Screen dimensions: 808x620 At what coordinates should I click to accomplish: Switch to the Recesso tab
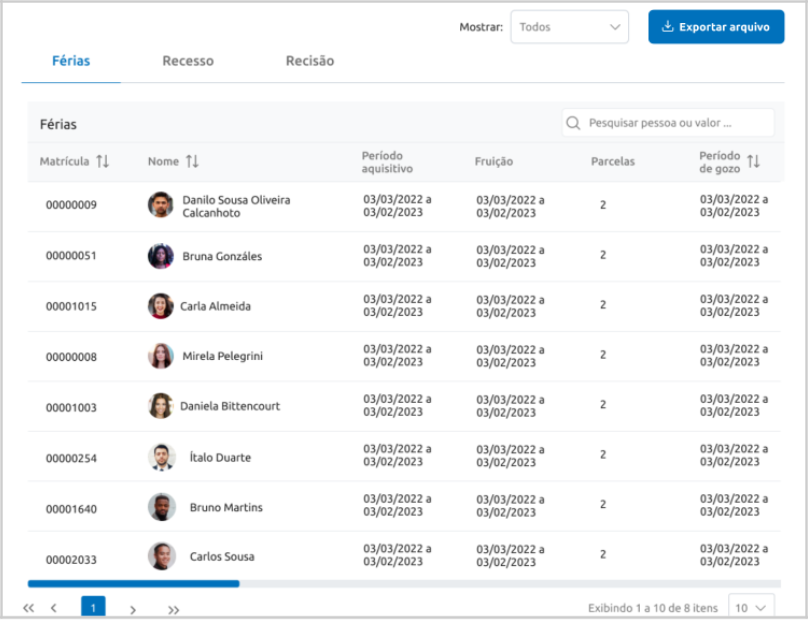[x=188, y=61]
